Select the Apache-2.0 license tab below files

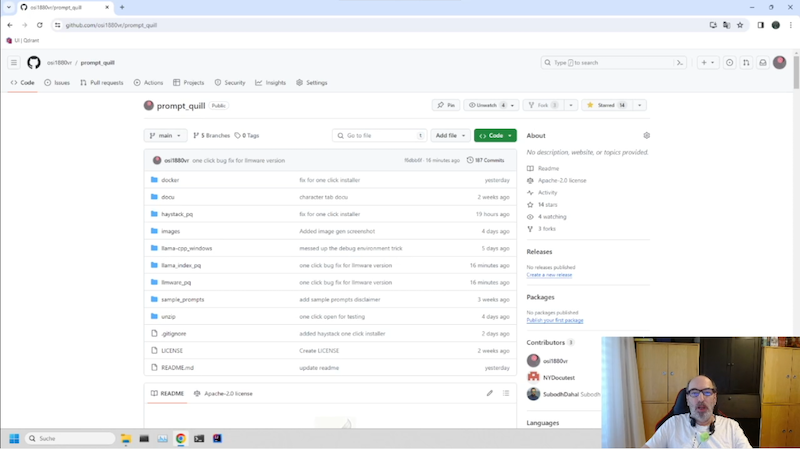tap(223, 393)
